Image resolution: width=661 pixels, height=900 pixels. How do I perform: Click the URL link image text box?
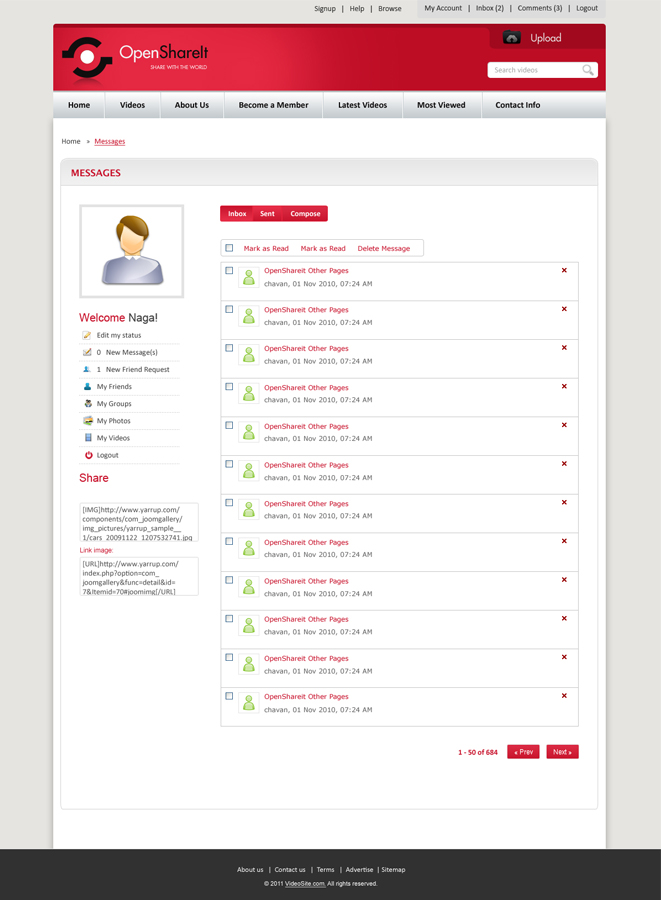click(x=139, y=576)
